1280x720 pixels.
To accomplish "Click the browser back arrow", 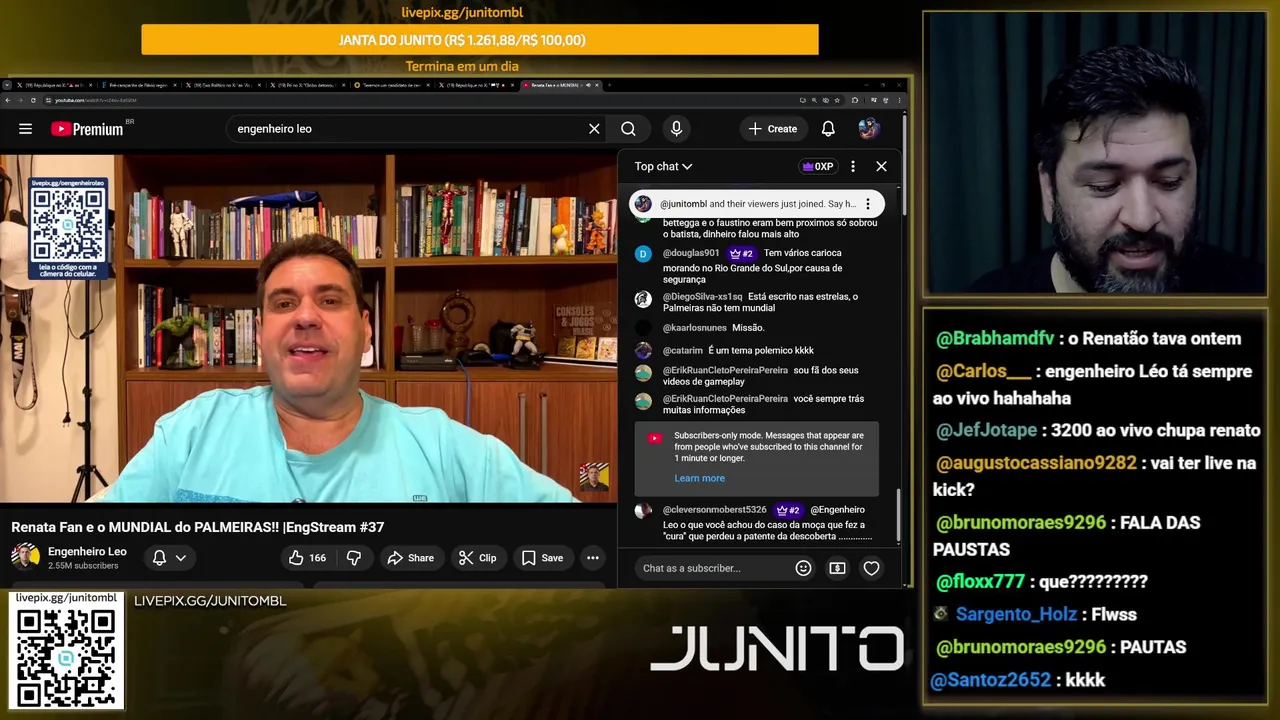I will coord(8,100).
